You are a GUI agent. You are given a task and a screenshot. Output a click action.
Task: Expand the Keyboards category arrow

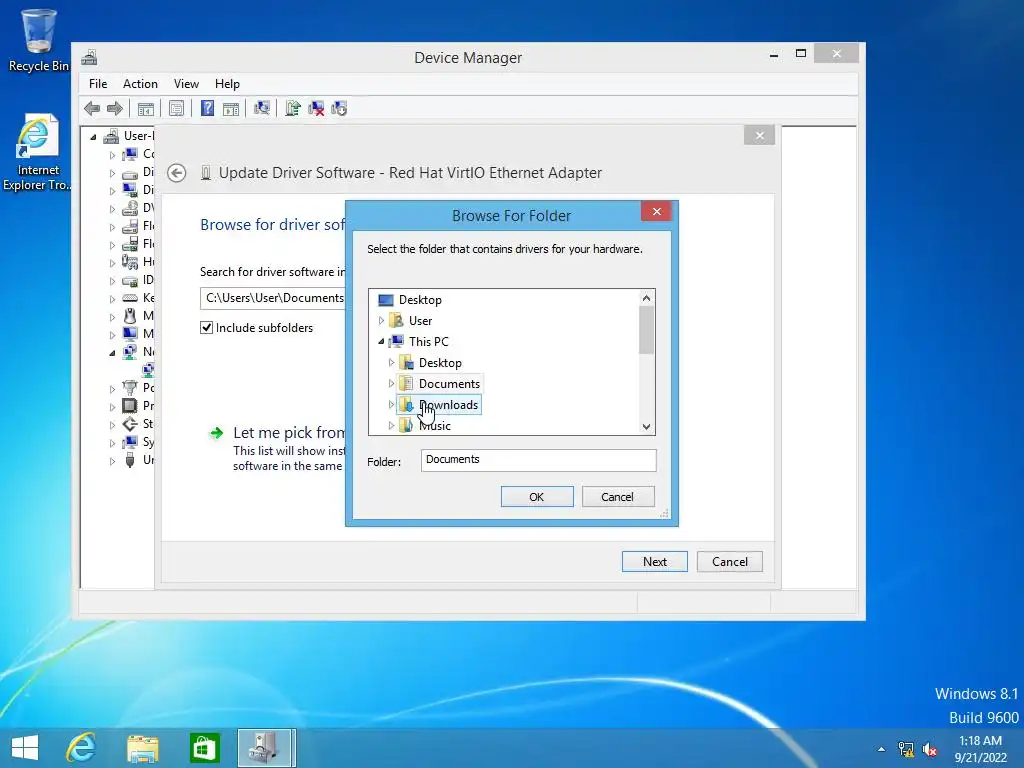(112, 298)
